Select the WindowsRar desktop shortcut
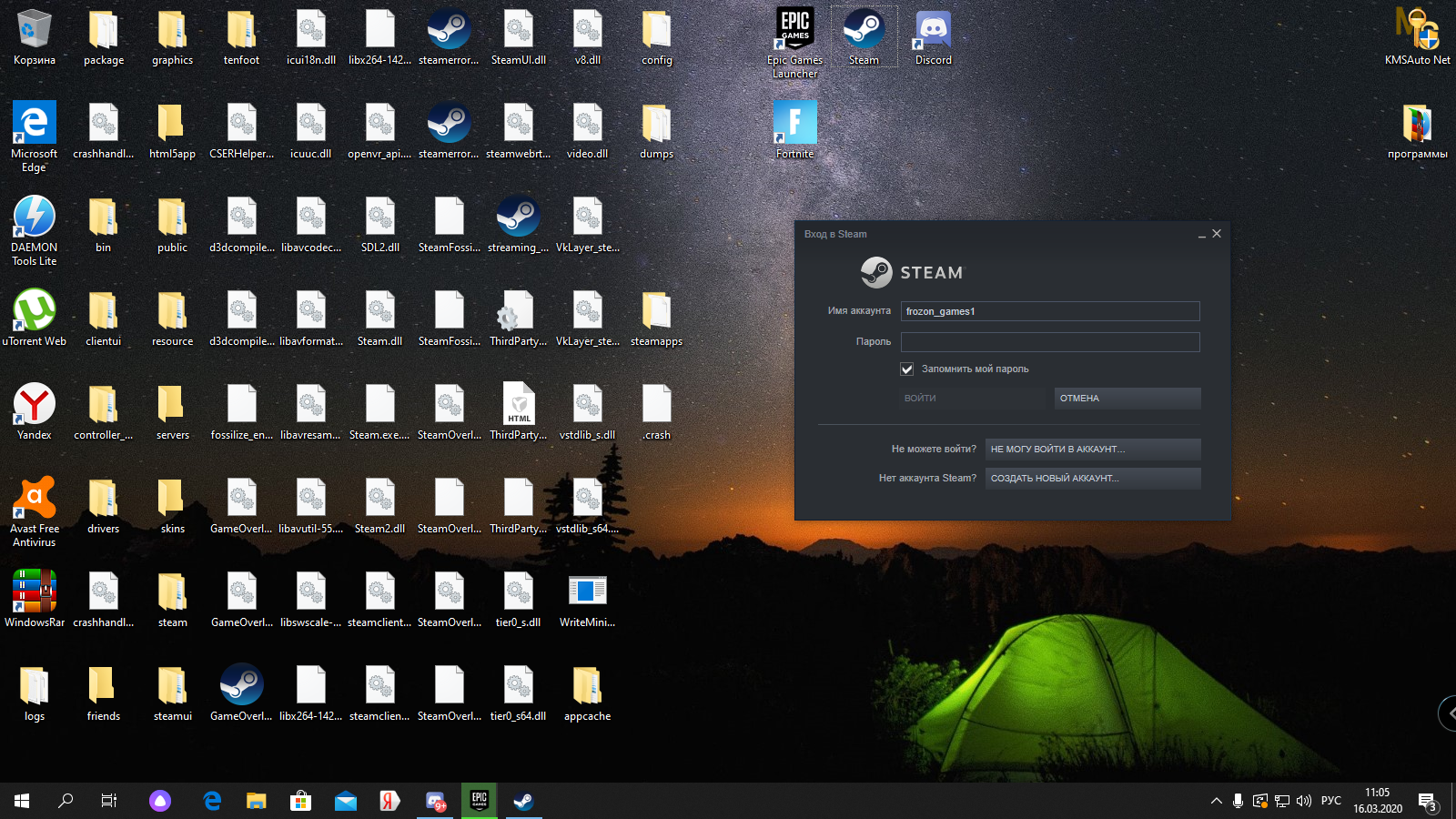The image size is (1456, 819). pyautogui.click(x=35, y=599)
